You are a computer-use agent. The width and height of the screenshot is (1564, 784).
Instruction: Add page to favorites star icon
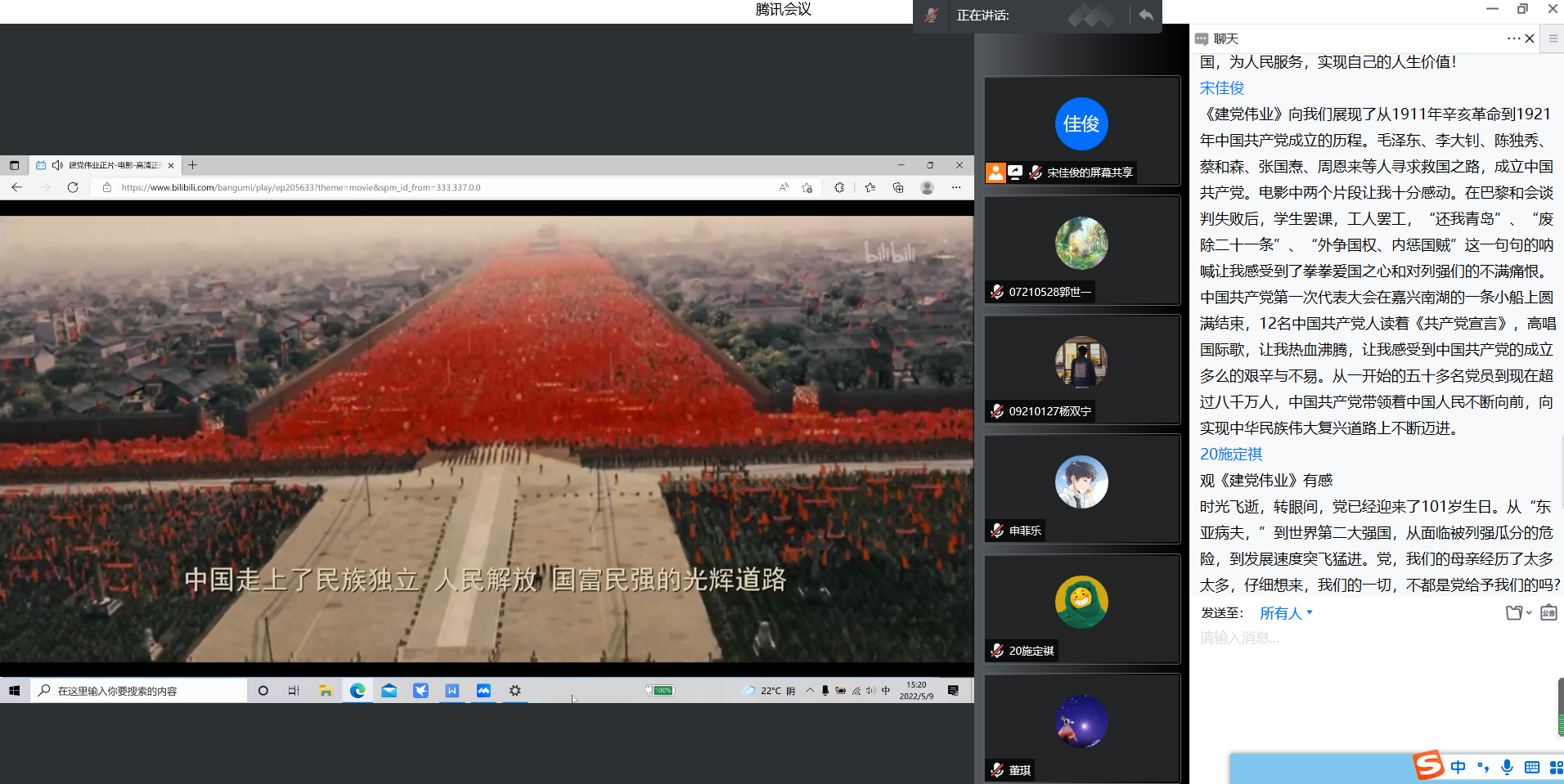807,187
